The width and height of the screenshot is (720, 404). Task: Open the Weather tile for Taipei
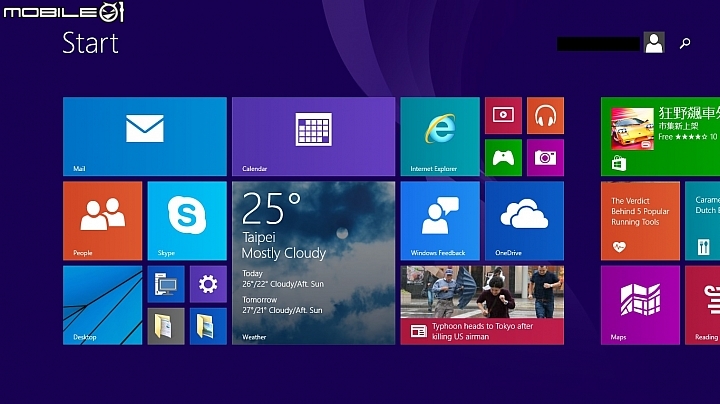tap(314, 263)
